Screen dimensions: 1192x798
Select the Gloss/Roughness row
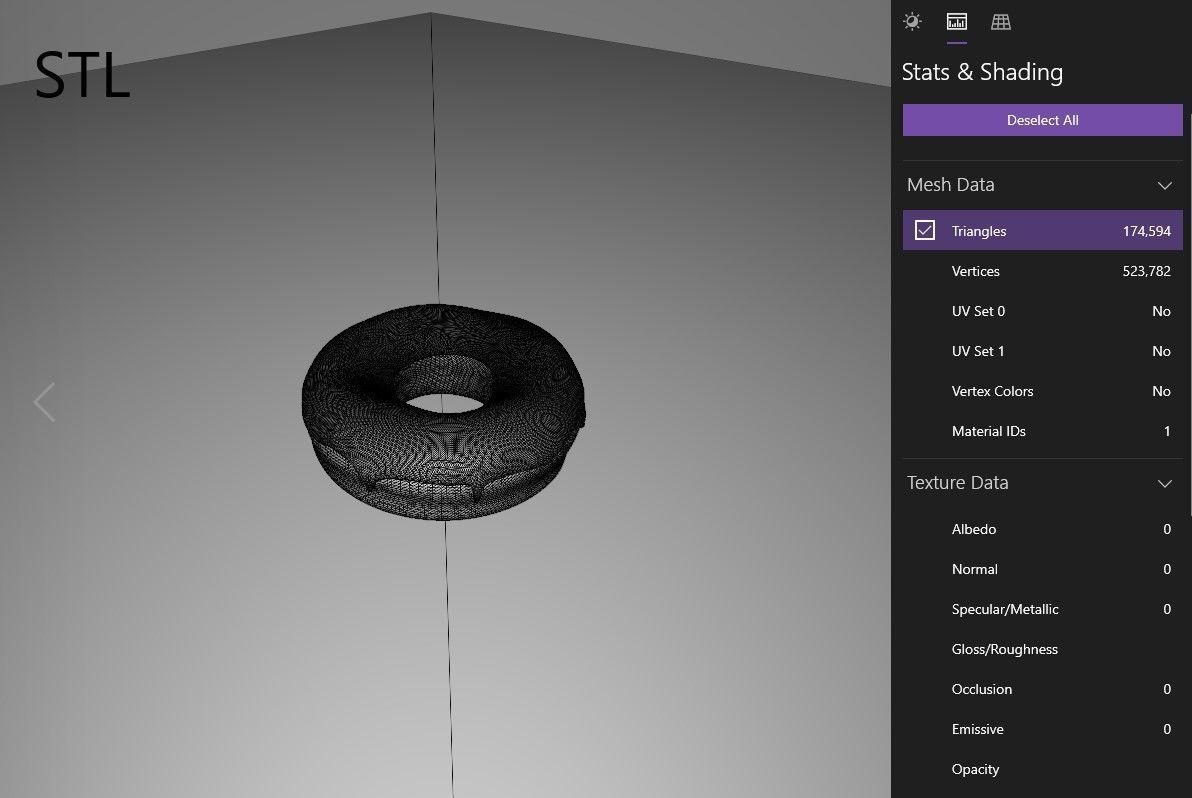click(1042, 649)
